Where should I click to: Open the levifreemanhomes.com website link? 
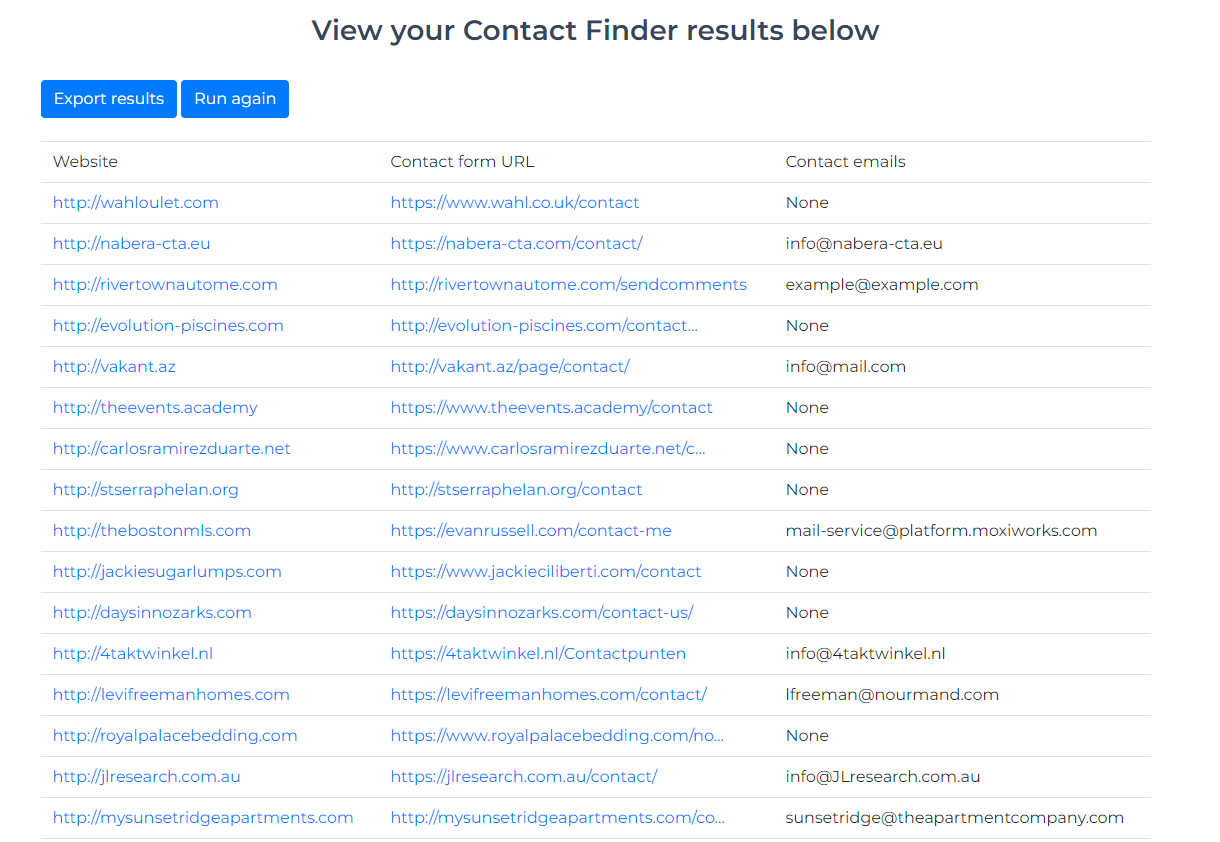pos(171,695)
